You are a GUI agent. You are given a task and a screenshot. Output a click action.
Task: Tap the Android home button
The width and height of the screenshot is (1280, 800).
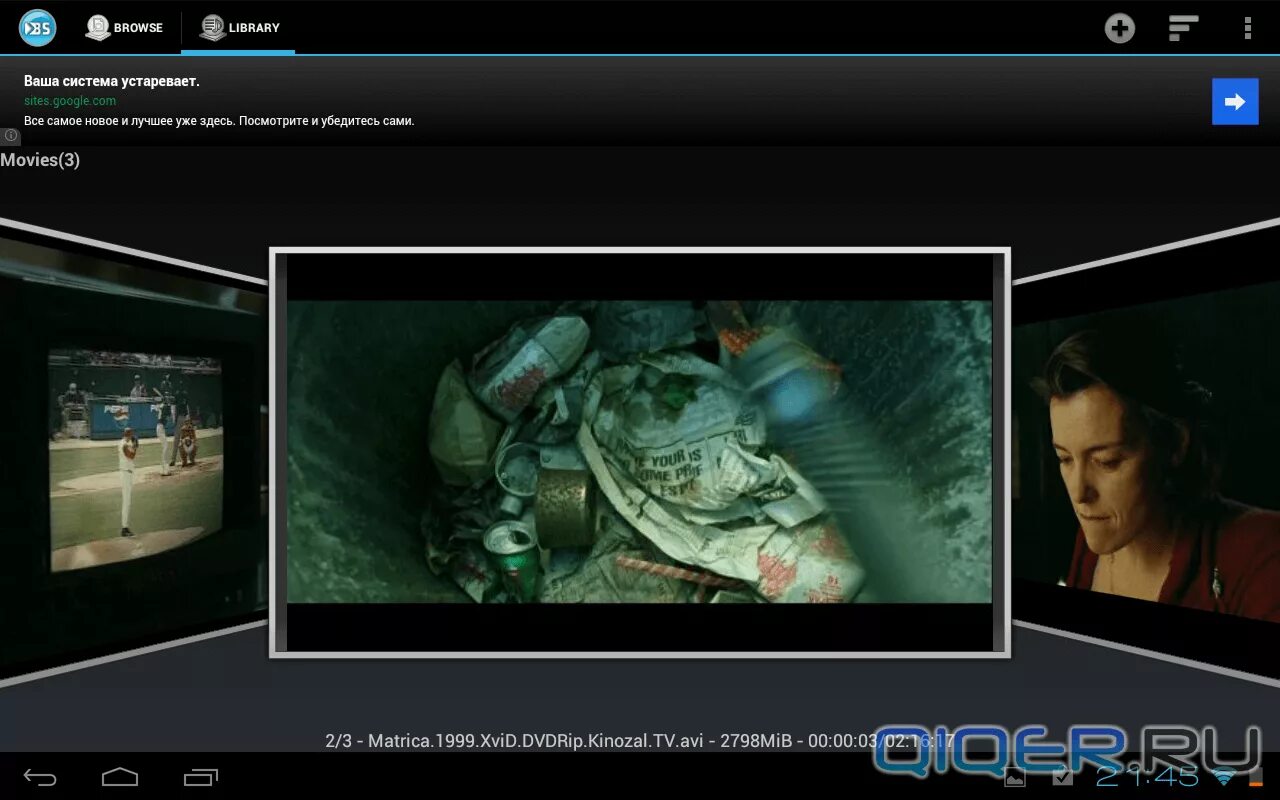[120, 777]
